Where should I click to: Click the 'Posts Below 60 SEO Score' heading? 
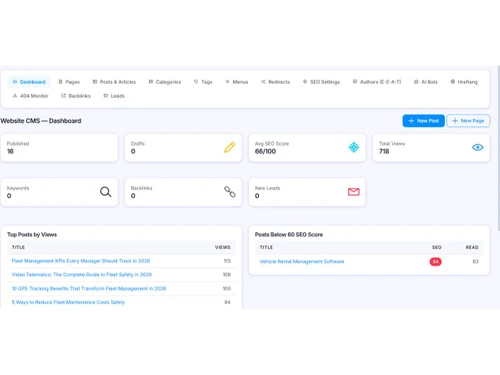point(289,234)
